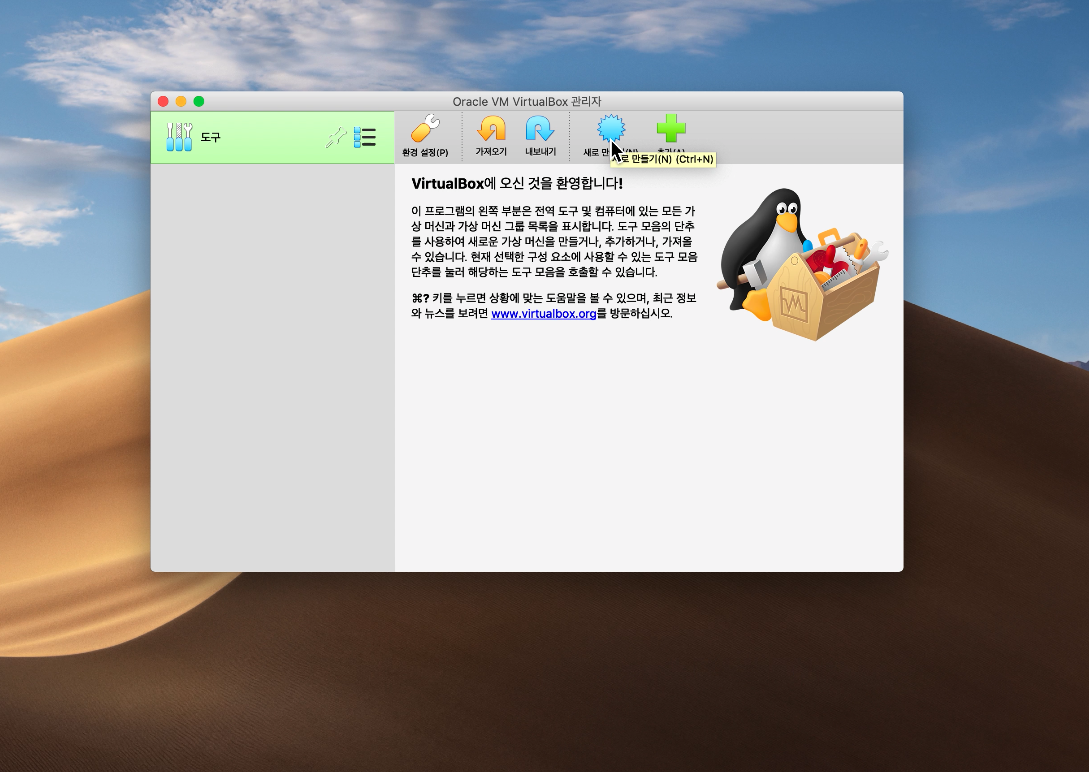Click the Tux penguin toolbox image
1089x772 pixels.
tap(803, 264)
